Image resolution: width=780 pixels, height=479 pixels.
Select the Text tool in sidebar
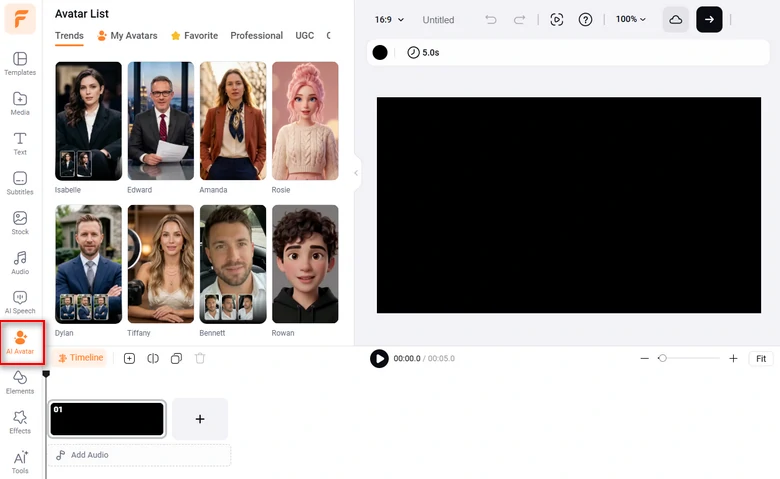pyautogui.click(x=20, y=143)
